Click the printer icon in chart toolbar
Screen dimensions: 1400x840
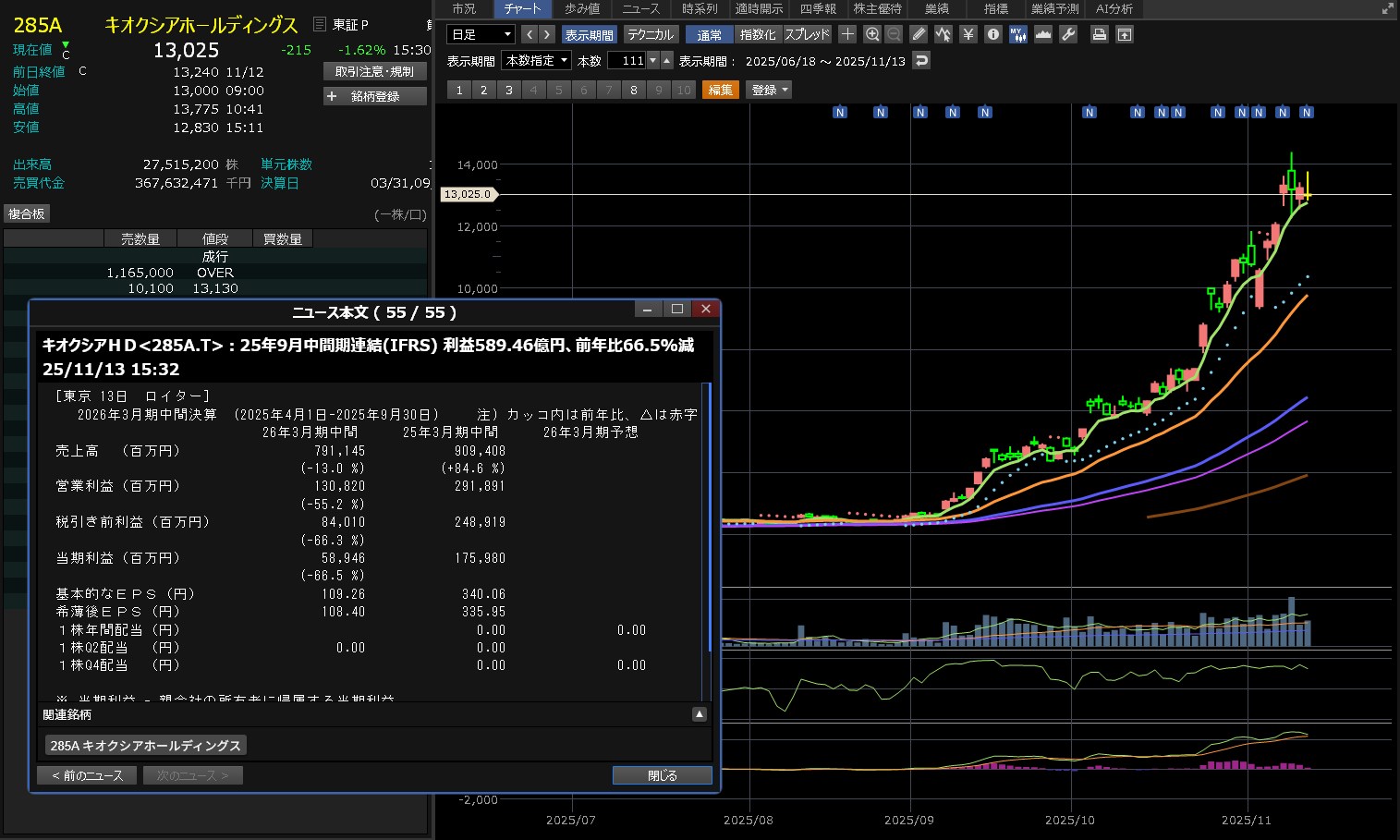pyautogui.click(x=1099, y=34)
